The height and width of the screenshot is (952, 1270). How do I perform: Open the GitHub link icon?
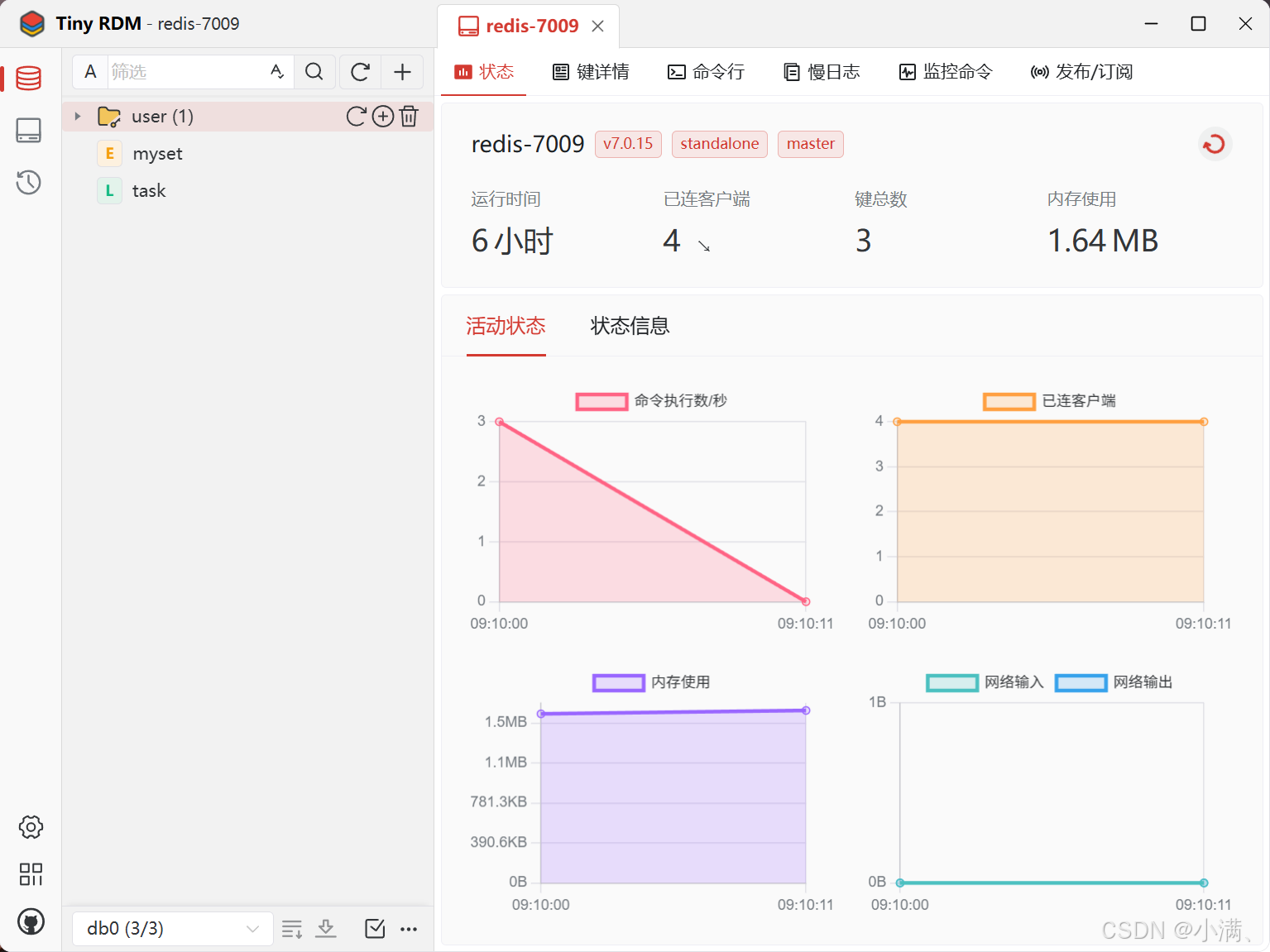point(31,921)
